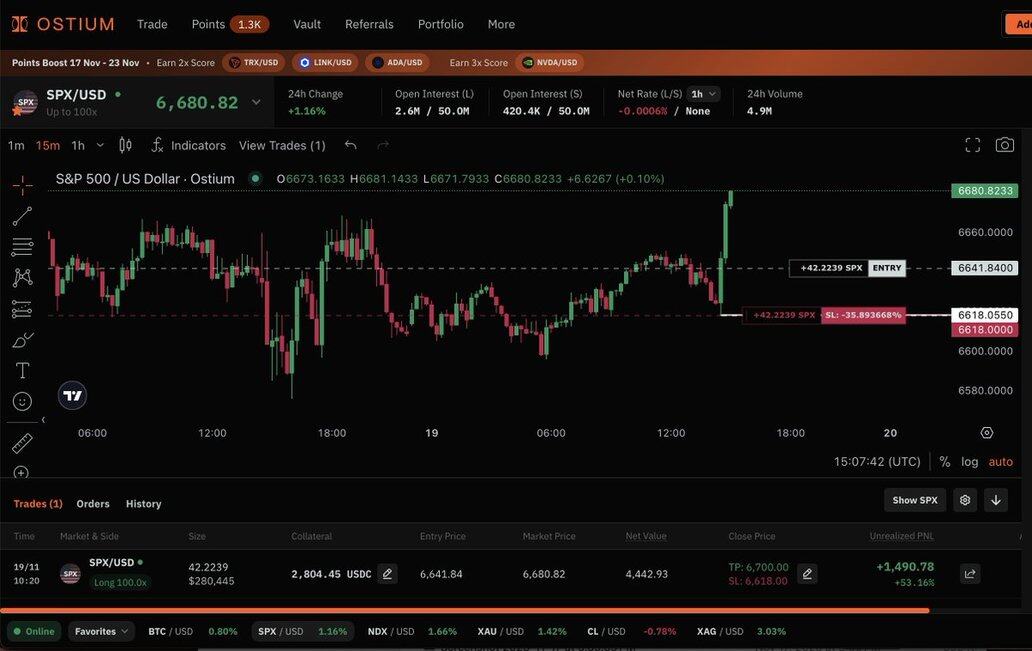The height and width of the screenshot is (651, 1032).
Task: Enter fullscreen chart mode
Action: pyautogui.click(x=972, y=145)
